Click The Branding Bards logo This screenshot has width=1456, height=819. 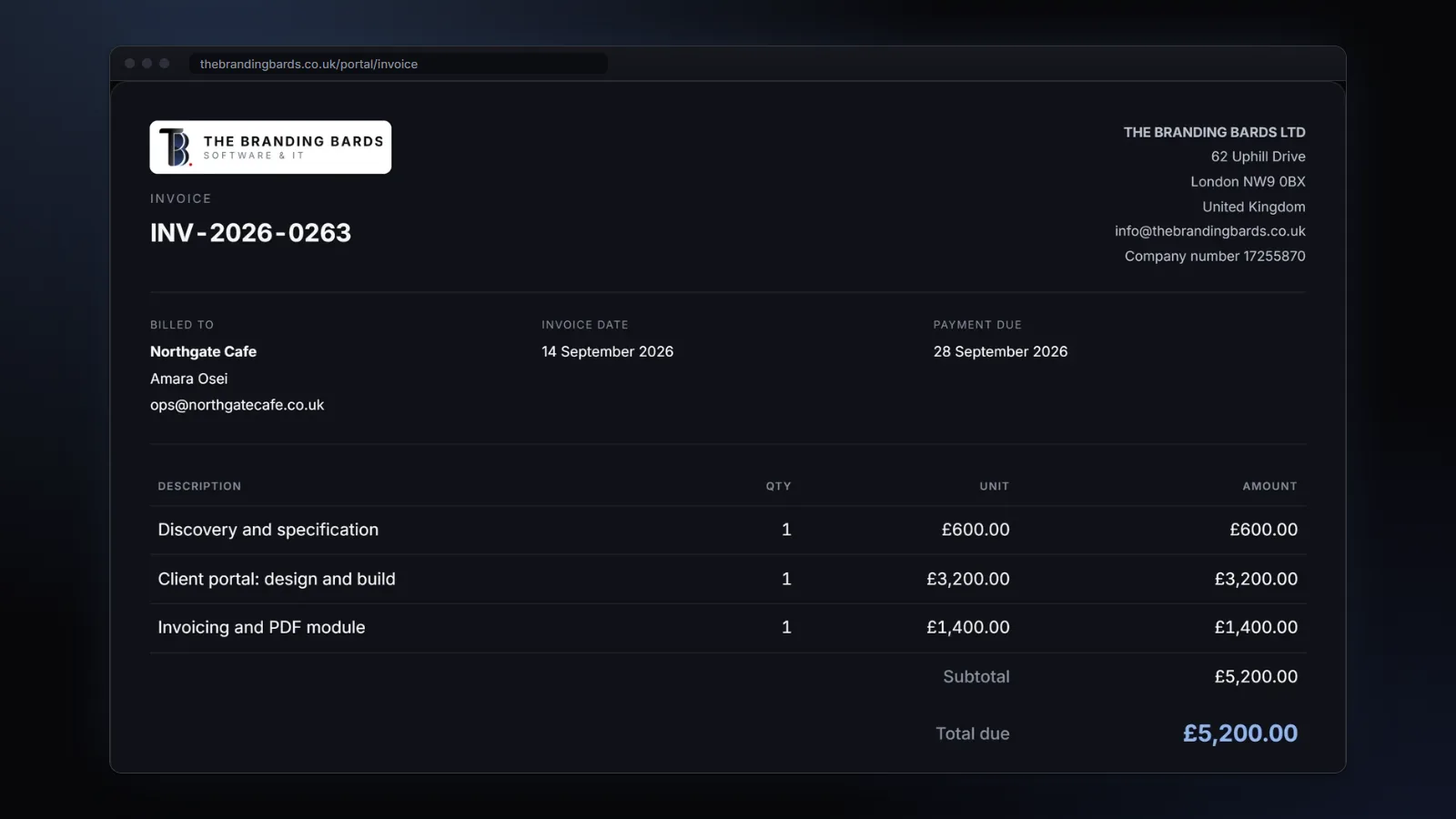[x=270, y=147]
